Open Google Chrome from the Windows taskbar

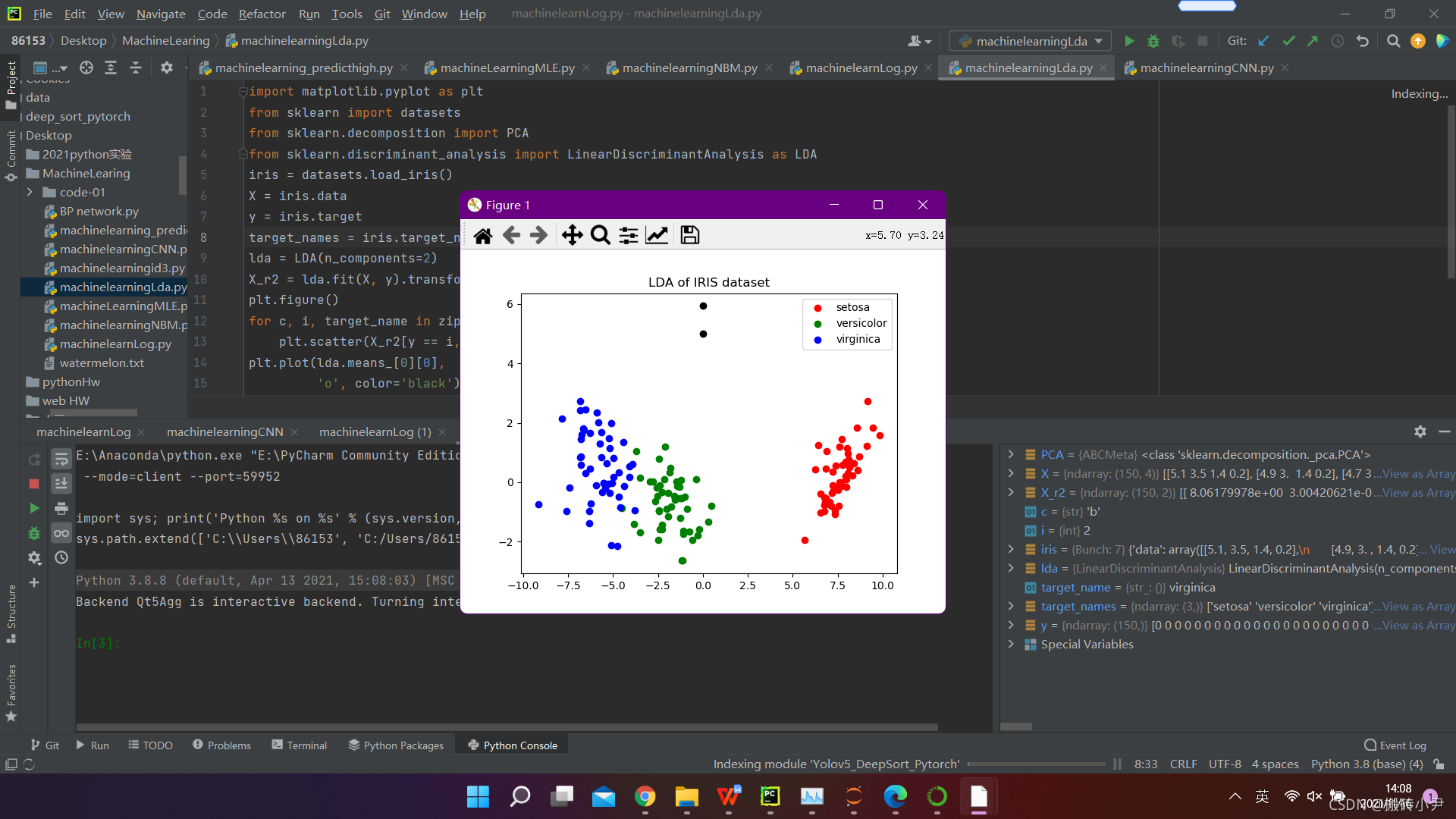pos(645,796)
